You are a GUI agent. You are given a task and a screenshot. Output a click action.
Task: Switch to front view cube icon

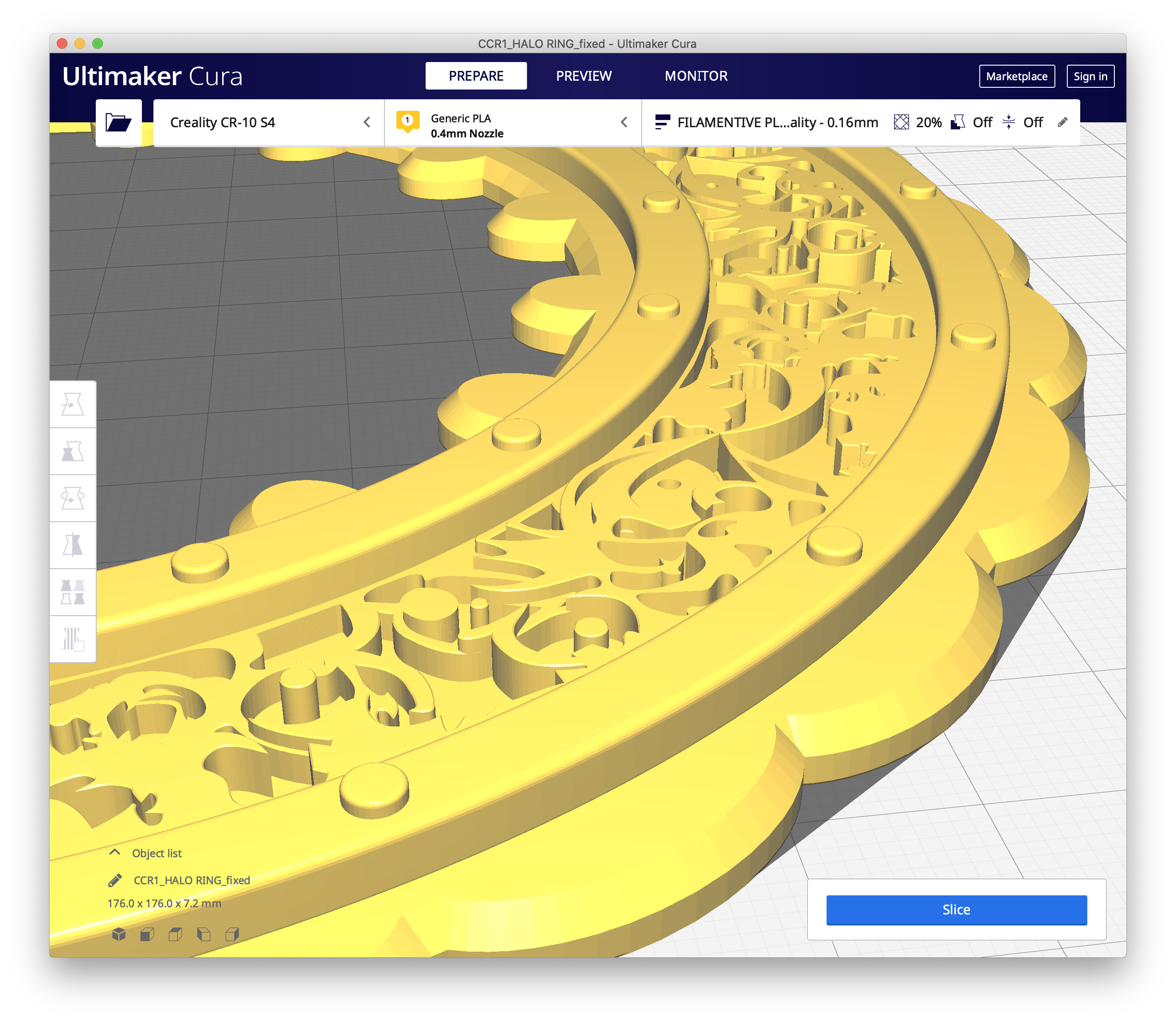(x=147, y=934)
